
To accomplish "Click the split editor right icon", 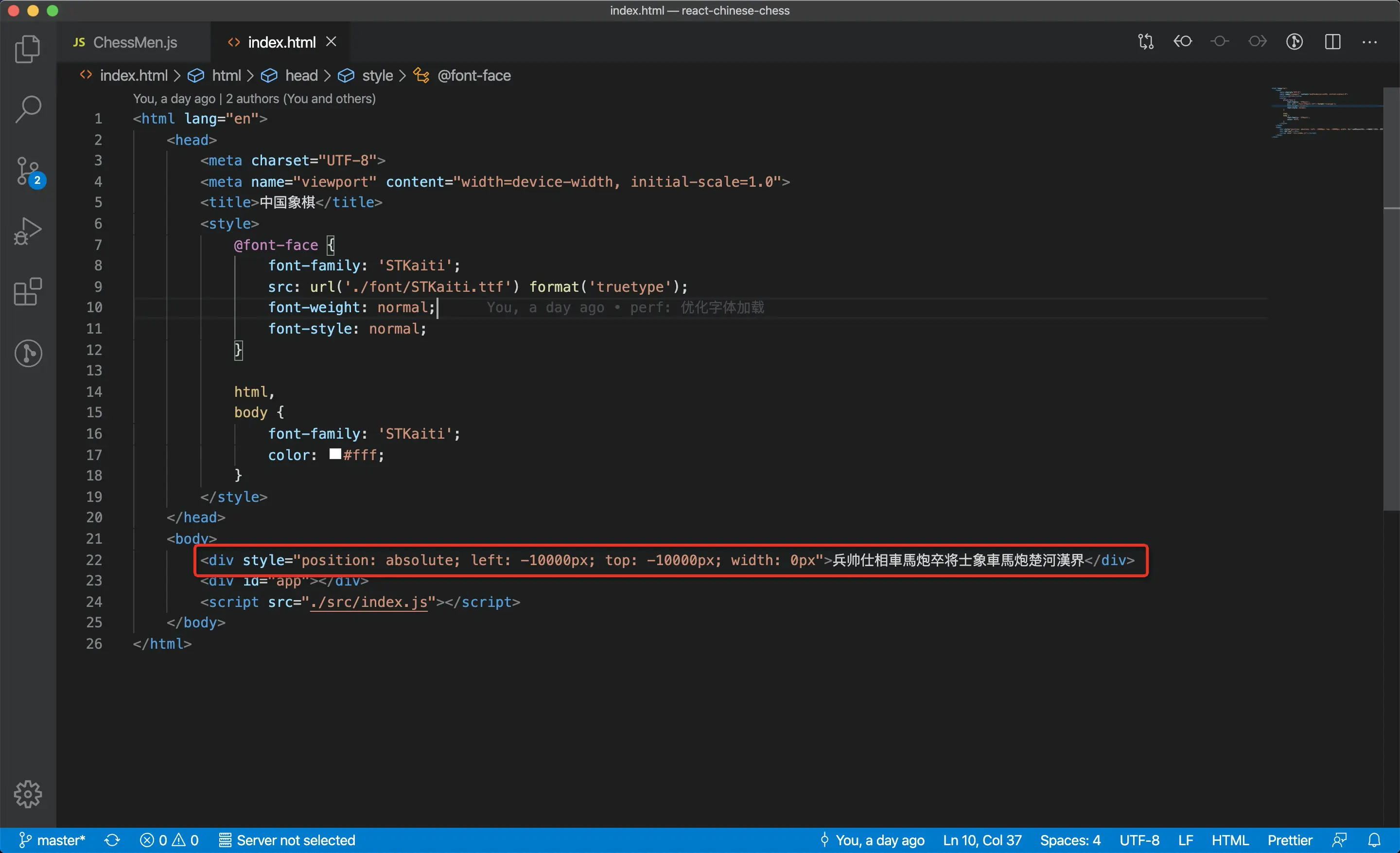I will 1332,42.
